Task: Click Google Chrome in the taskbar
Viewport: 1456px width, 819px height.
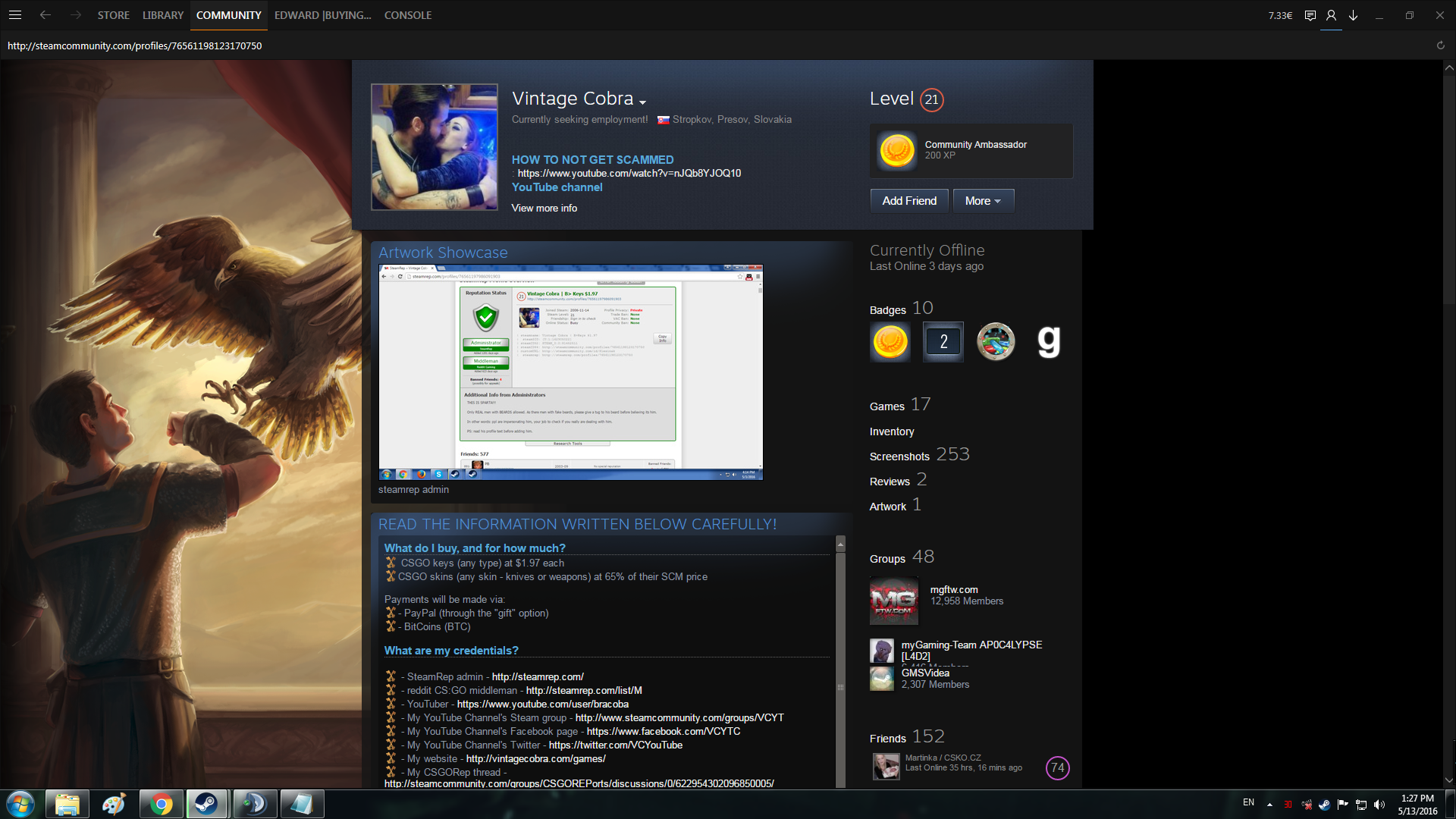Action: [x=161, y=804]
